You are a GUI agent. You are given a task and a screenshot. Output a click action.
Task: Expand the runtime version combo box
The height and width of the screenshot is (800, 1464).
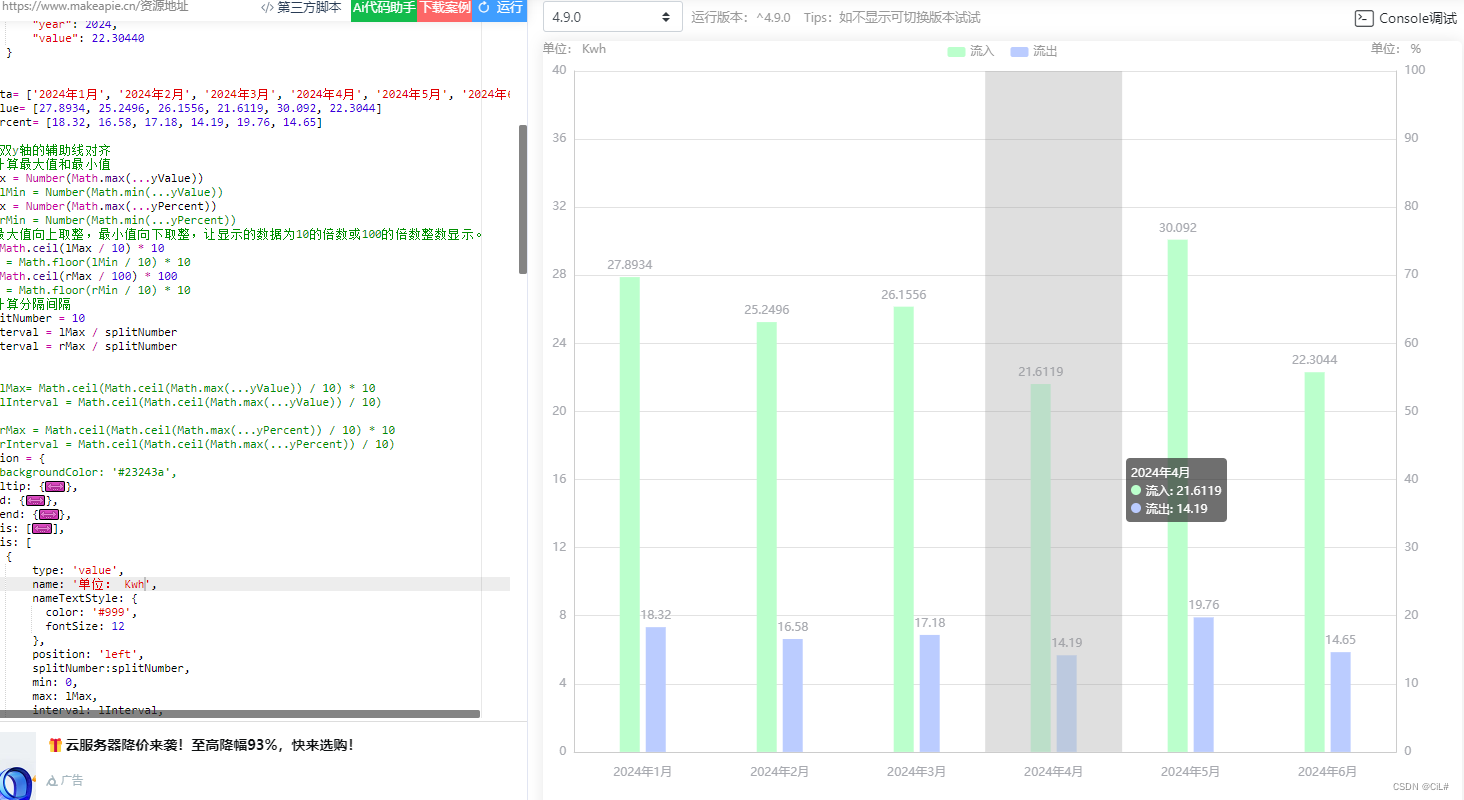click(x=612, y=17)
